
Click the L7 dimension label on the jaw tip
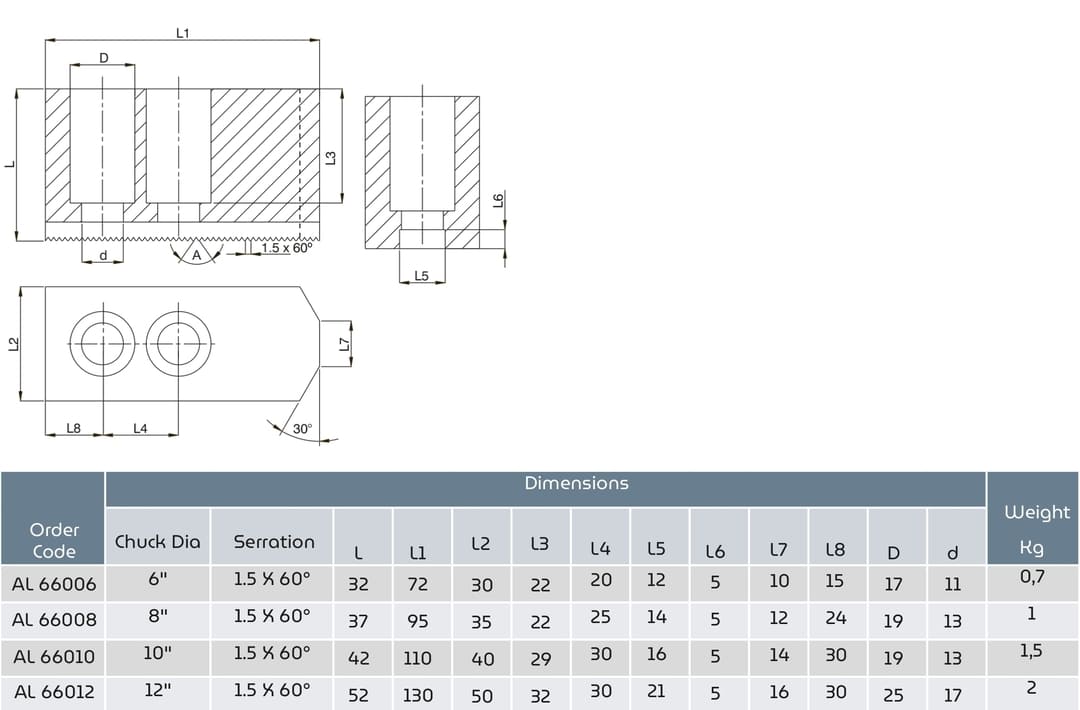(x=344, y=344)
